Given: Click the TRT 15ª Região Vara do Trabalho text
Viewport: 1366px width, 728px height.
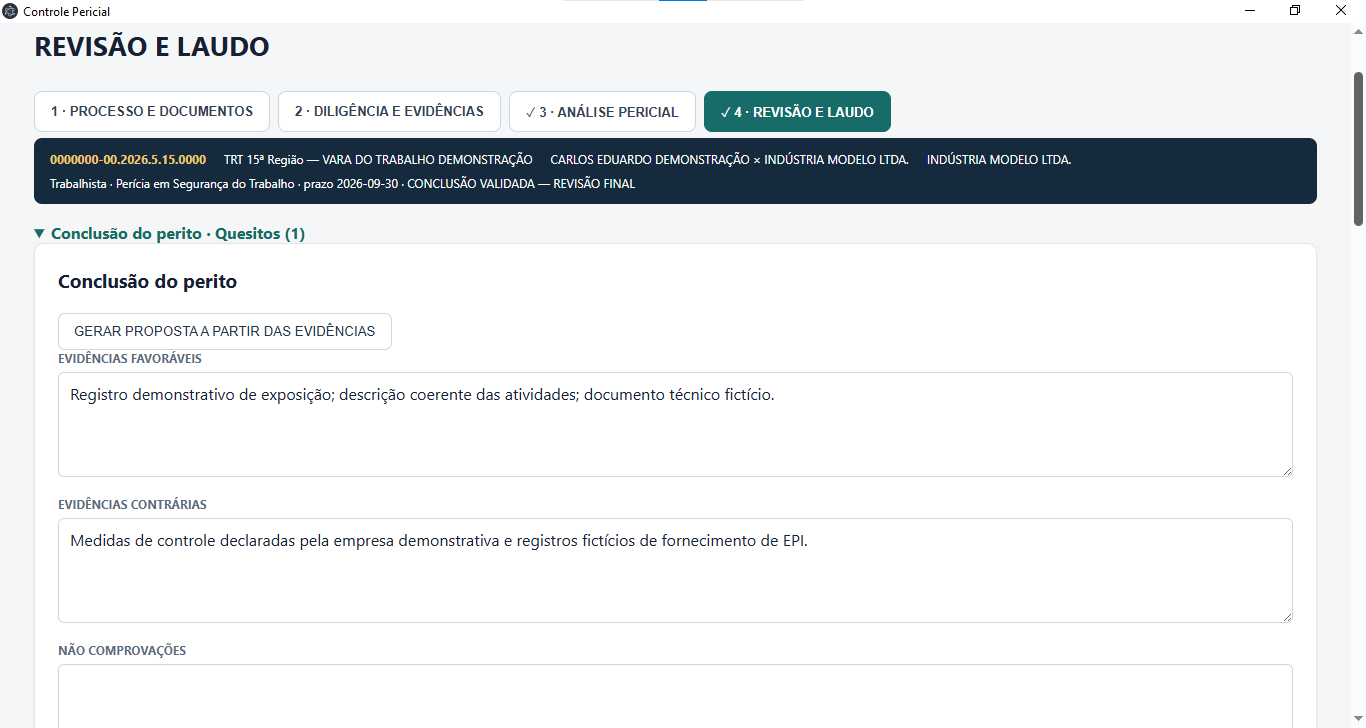Looking at the screenshot, I should tap(378, 160).
